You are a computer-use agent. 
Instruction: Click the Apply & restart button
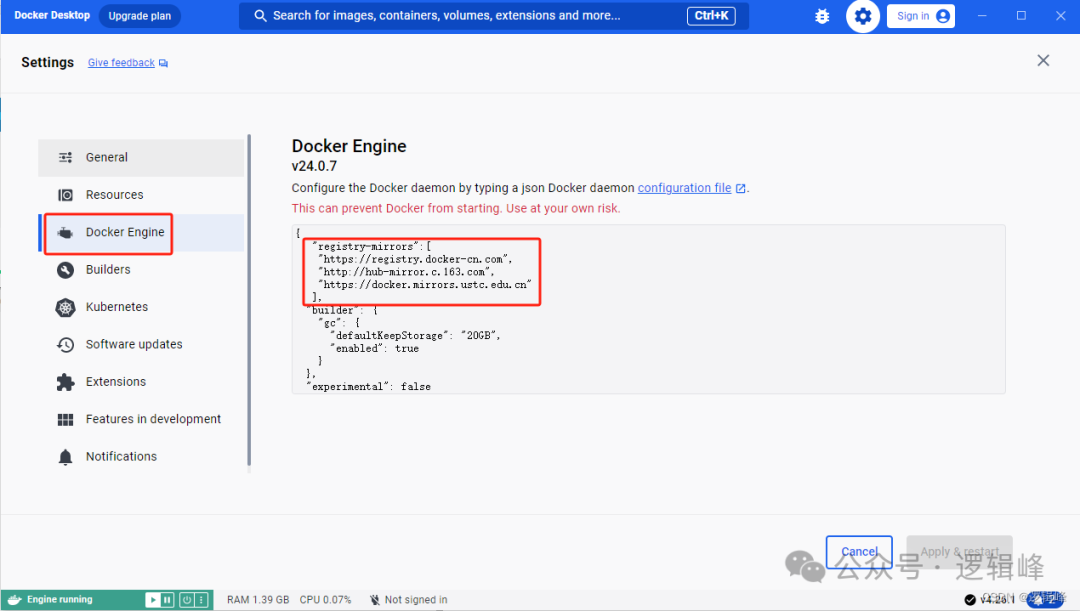959,551
